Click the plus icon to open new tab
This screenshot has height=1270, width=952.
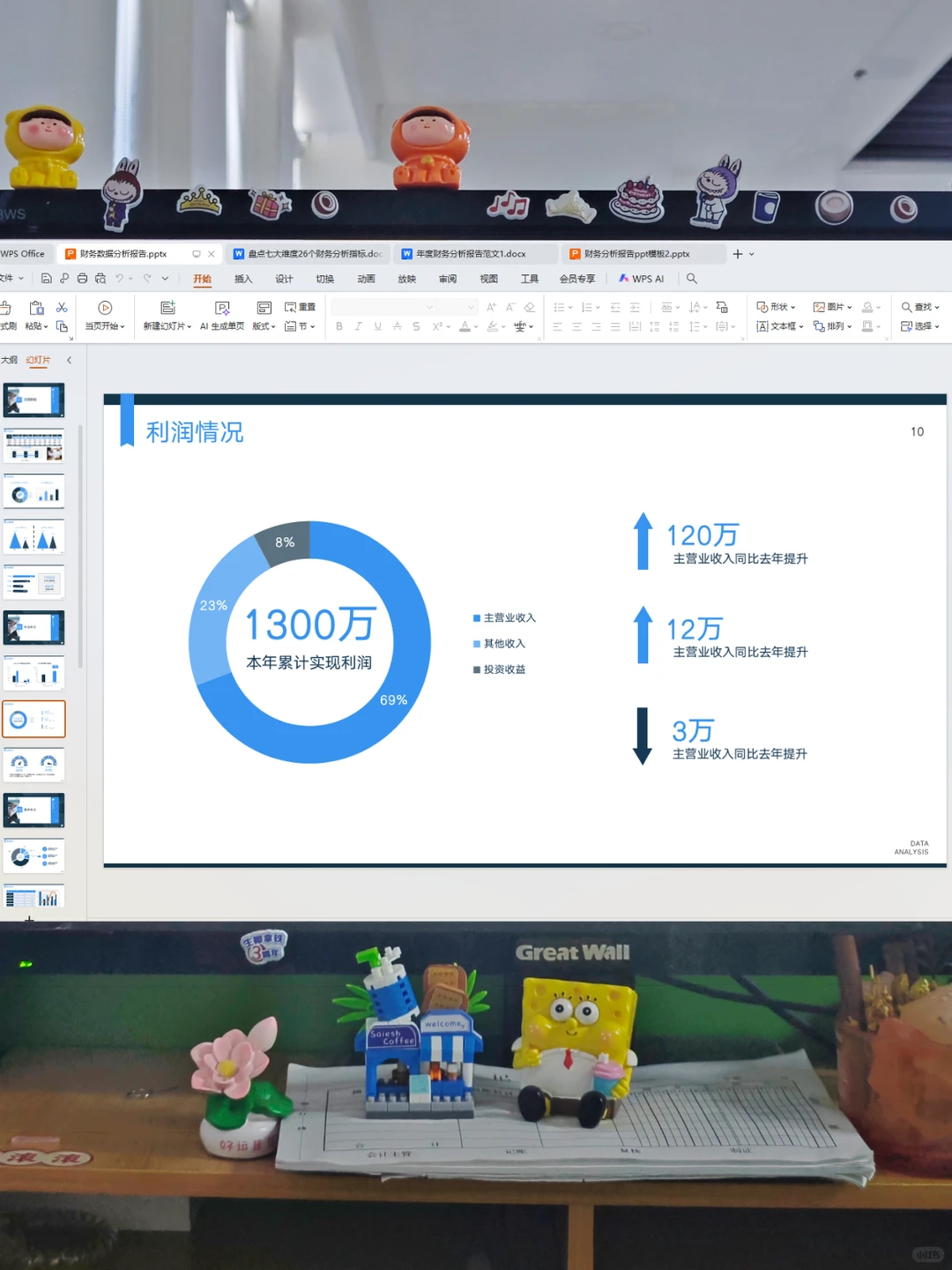click(738, 254)
